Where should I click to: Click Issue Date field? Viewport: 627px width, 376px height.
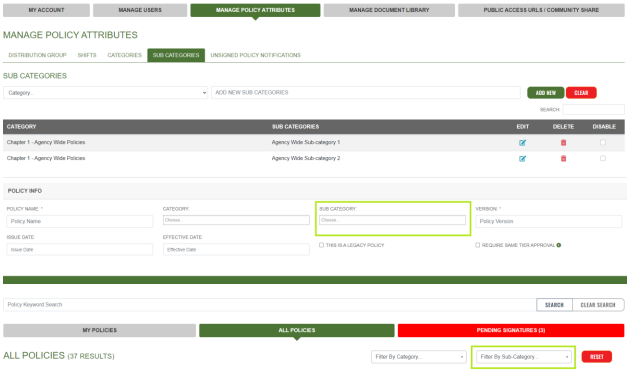pos(80,250)
